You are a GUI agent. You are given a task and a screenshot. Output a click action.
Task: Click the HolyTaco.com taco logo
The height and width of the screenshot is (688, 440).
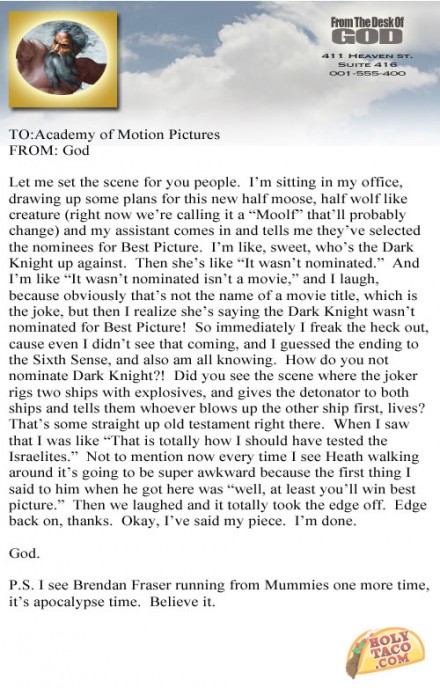click(x=385, y=652)
